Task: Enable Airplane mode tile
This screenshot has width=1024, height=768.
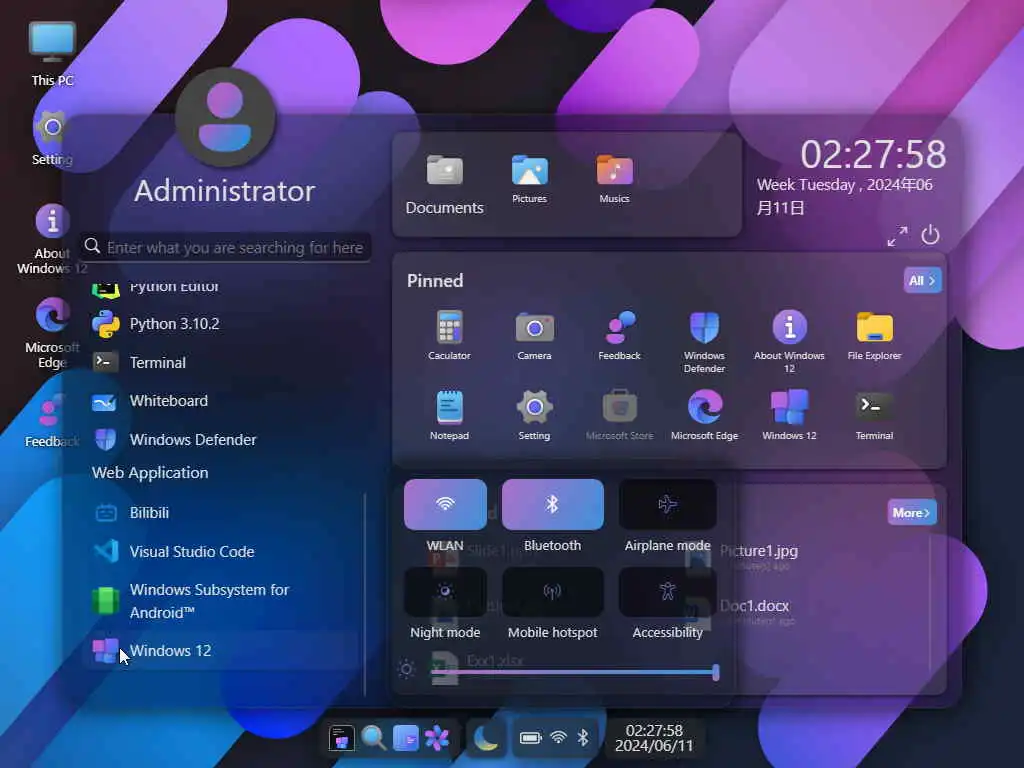Action: 667,504
